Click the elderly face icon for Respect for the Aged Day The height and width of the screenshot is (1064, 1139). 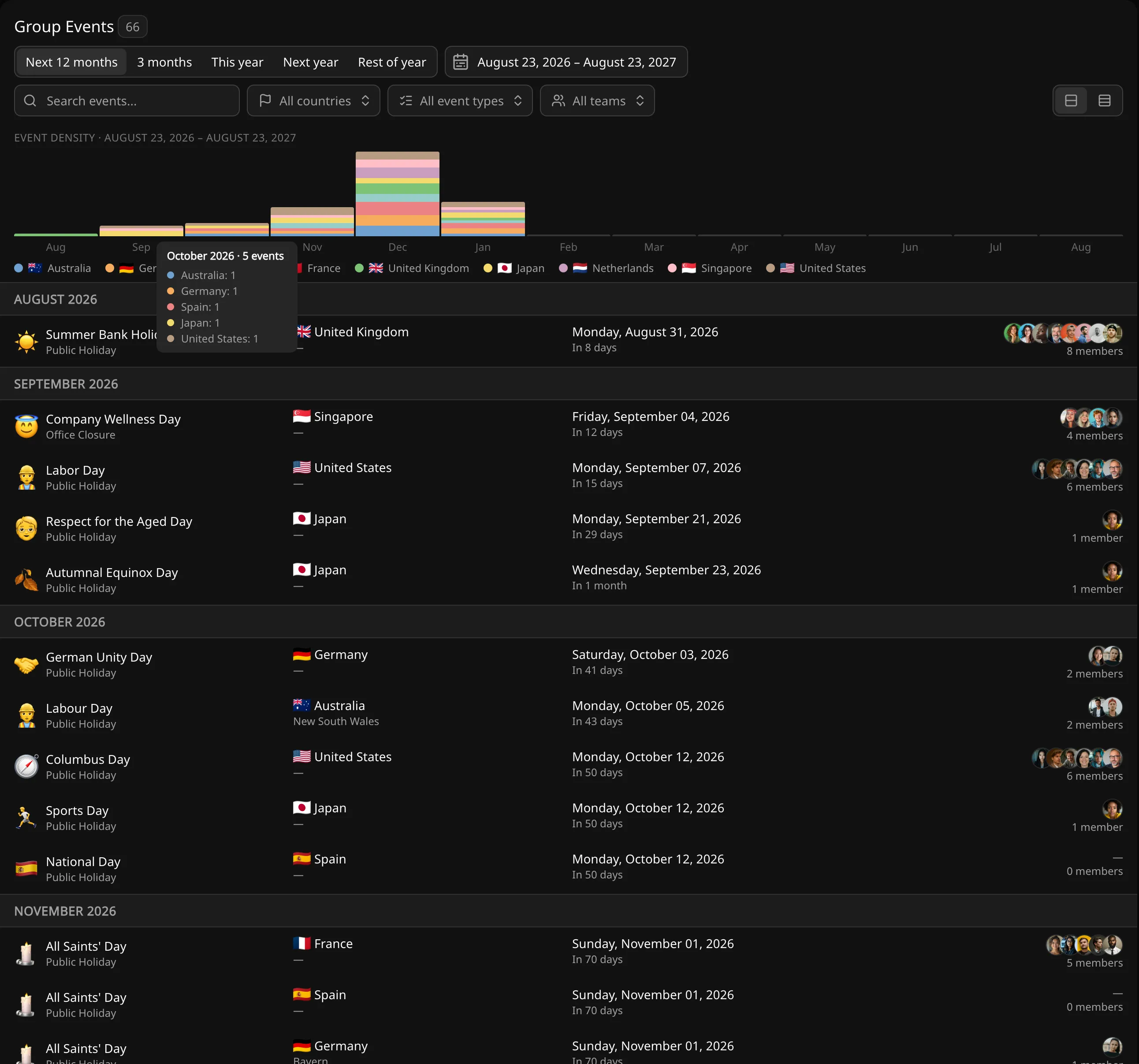coord(26,528)
